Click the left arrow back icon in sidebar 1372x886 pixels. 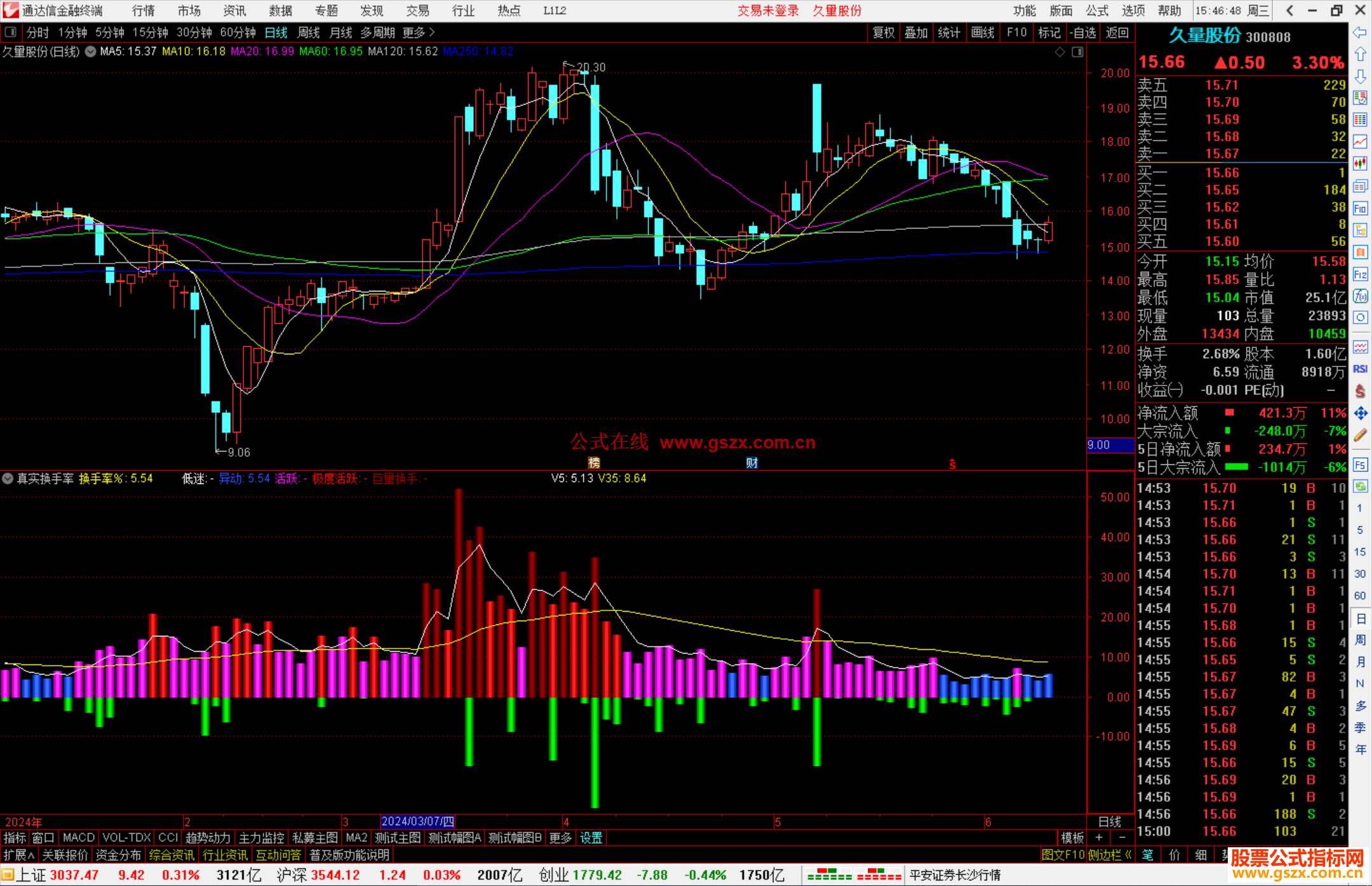click(1360, 32)
